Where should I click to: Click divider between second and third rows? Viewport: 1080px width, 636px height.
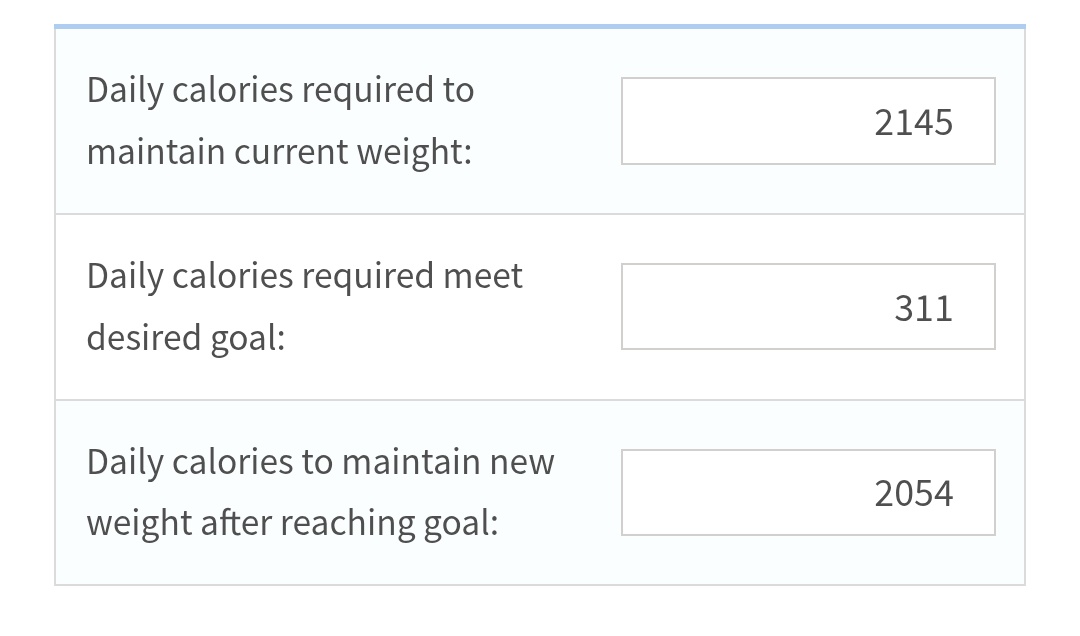(540, 400)
